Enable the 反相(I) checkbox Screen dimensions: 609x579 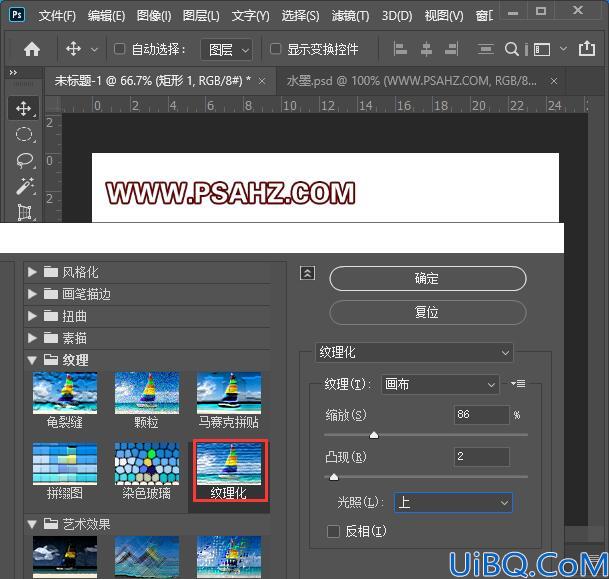(333, 531)
